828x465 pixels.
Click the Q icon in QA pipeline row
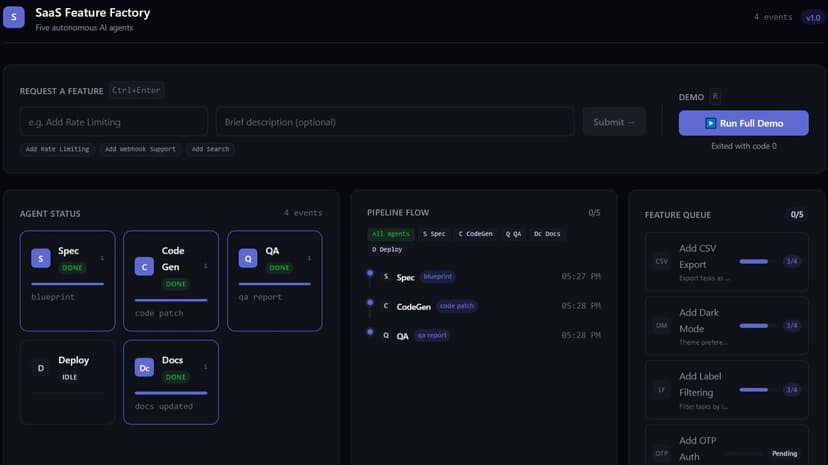pyautogui.click(x=386, y=336)
